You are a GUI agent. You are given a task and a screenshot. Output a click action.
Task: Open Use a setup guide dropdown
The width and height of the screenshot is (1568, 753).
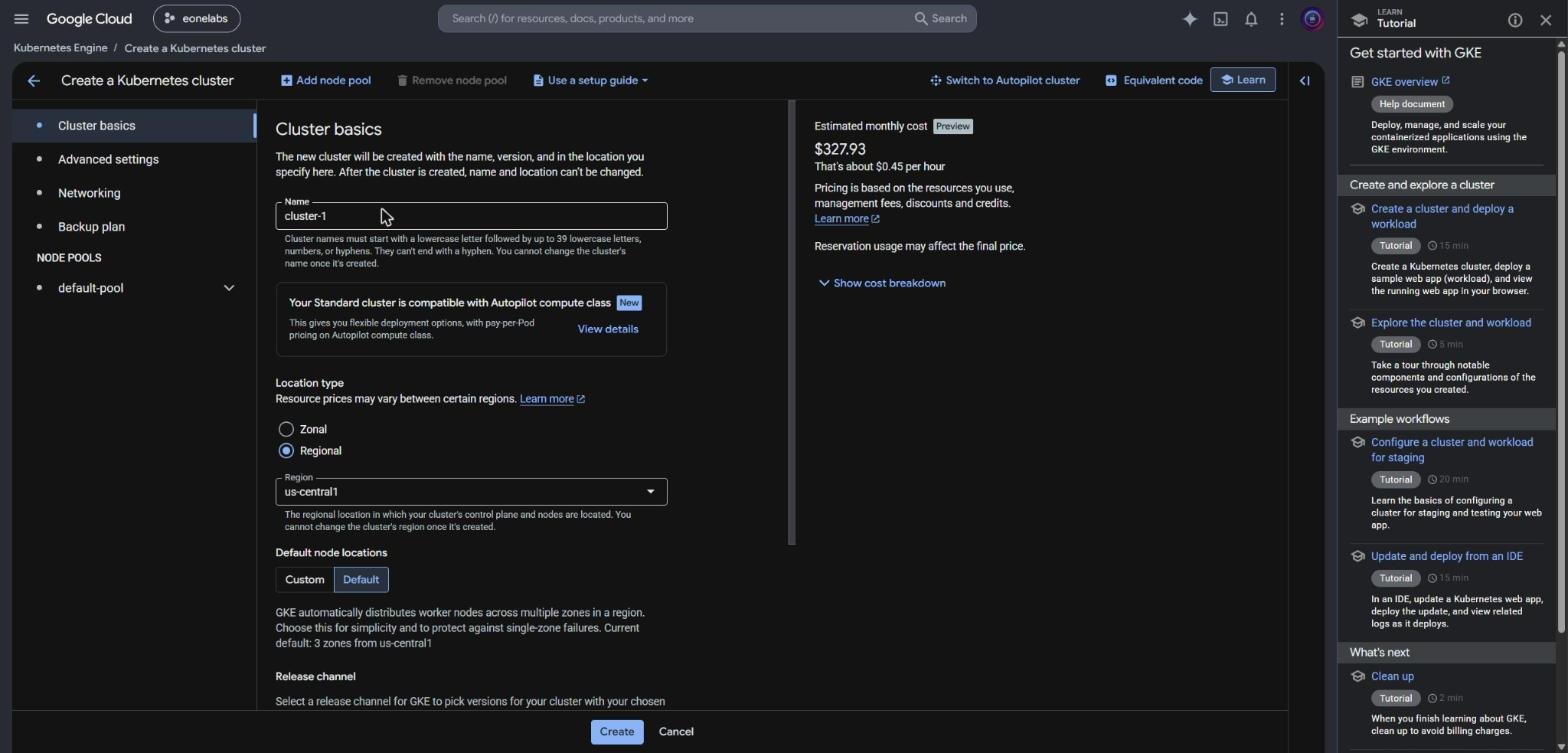[x=590, y=80]
